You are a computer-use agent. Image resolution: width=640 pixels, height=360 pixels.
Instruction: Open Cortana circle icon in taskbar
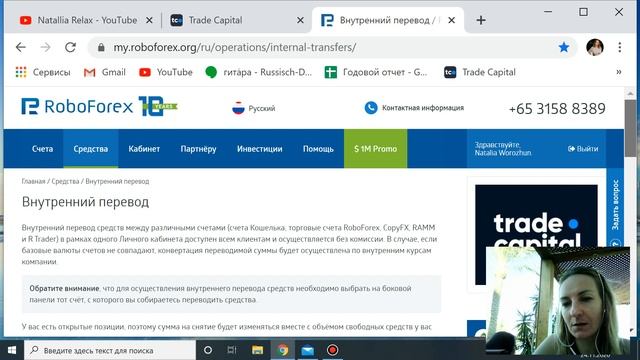tap(208, 350)
